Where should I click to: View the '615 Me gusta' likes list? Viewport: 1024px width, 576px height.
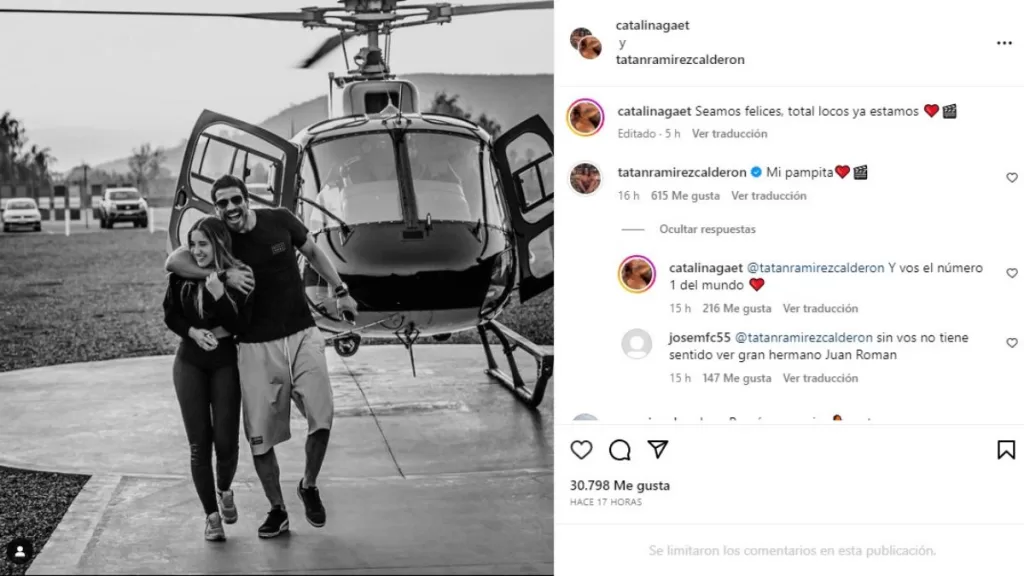click(x=685, y=195)
